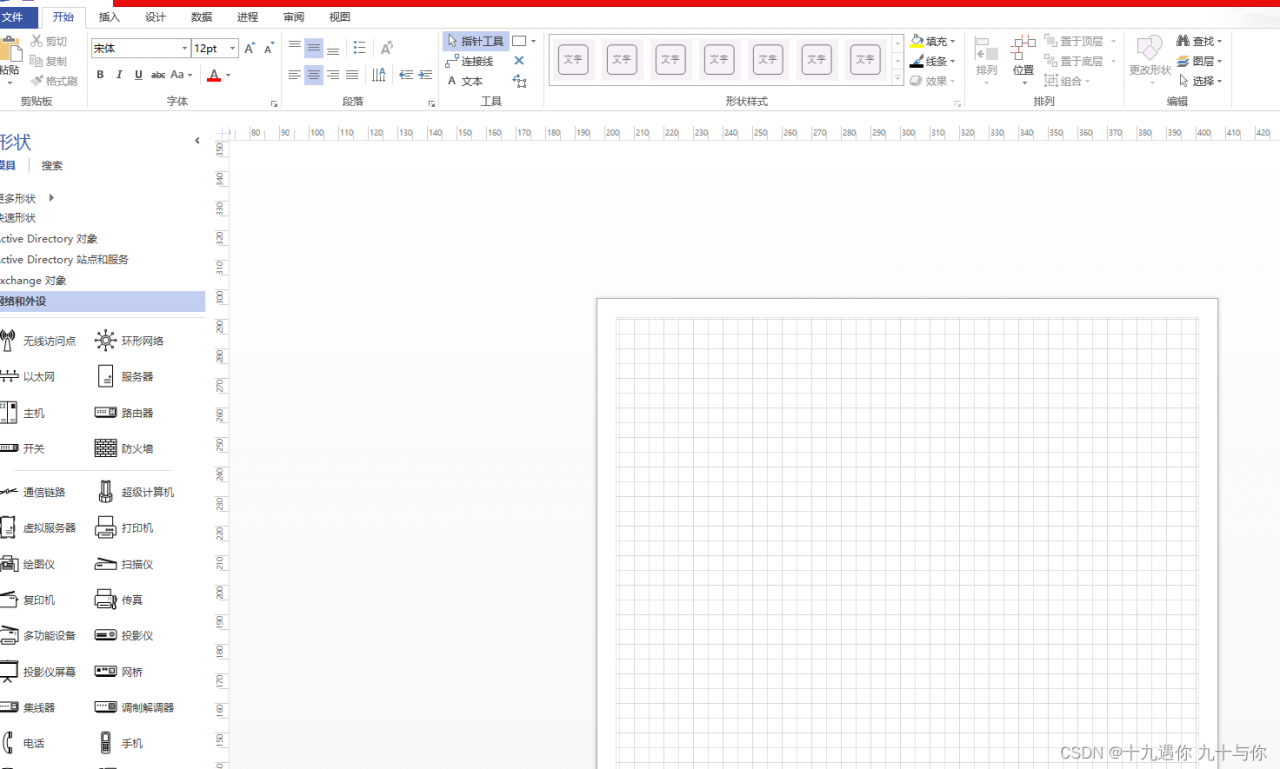Switch to the 视图 View tab

point(340,17)
